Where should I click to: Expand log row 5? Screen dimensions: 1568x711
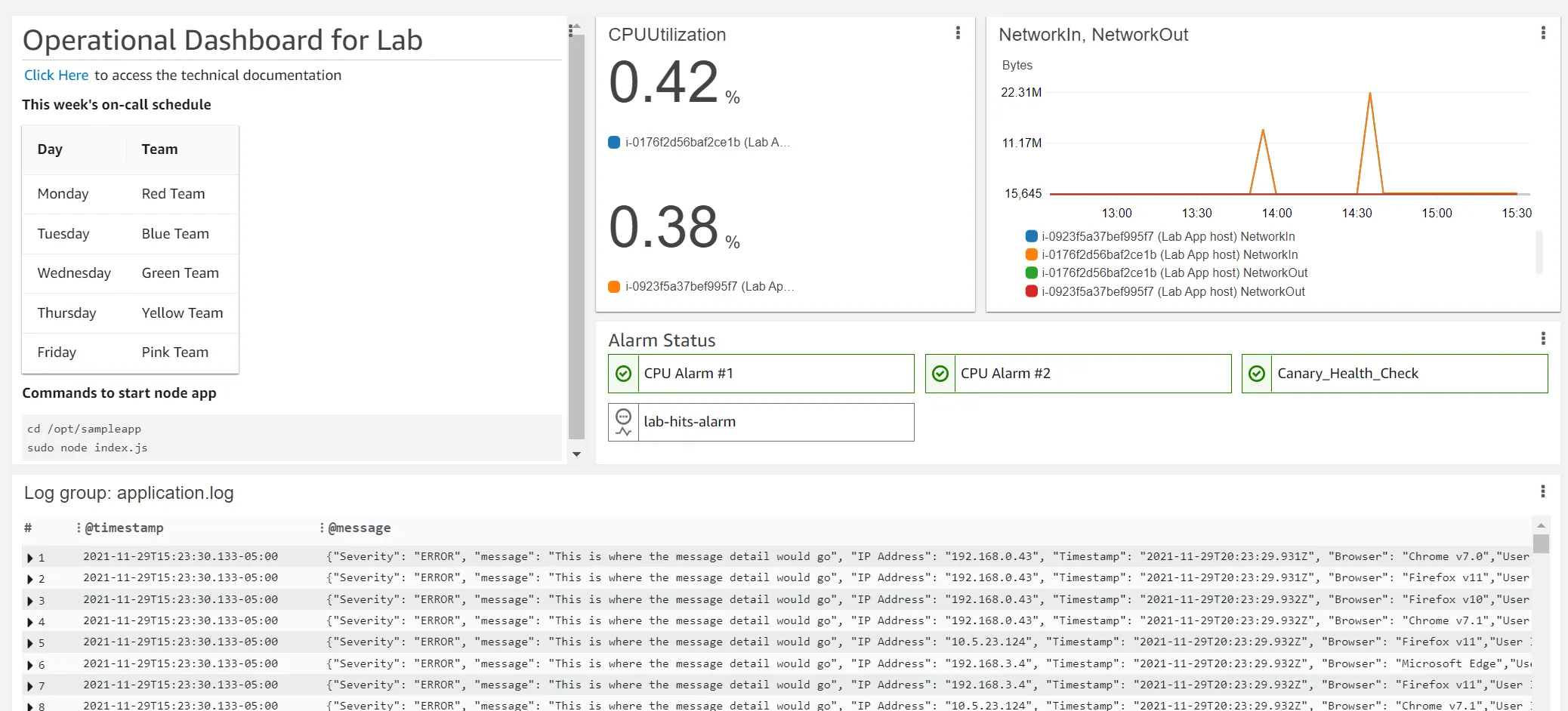[x=29, y=643]
